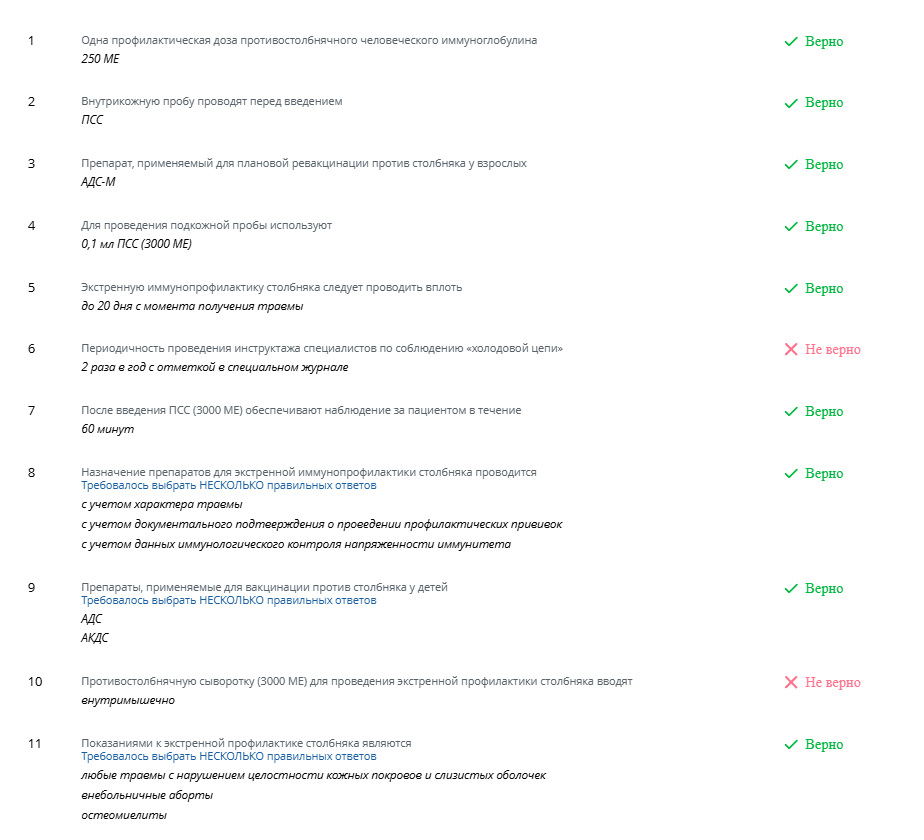Click the multiple-answers note under question 9
Screen dimensions: 924x840
pos(228,601)
